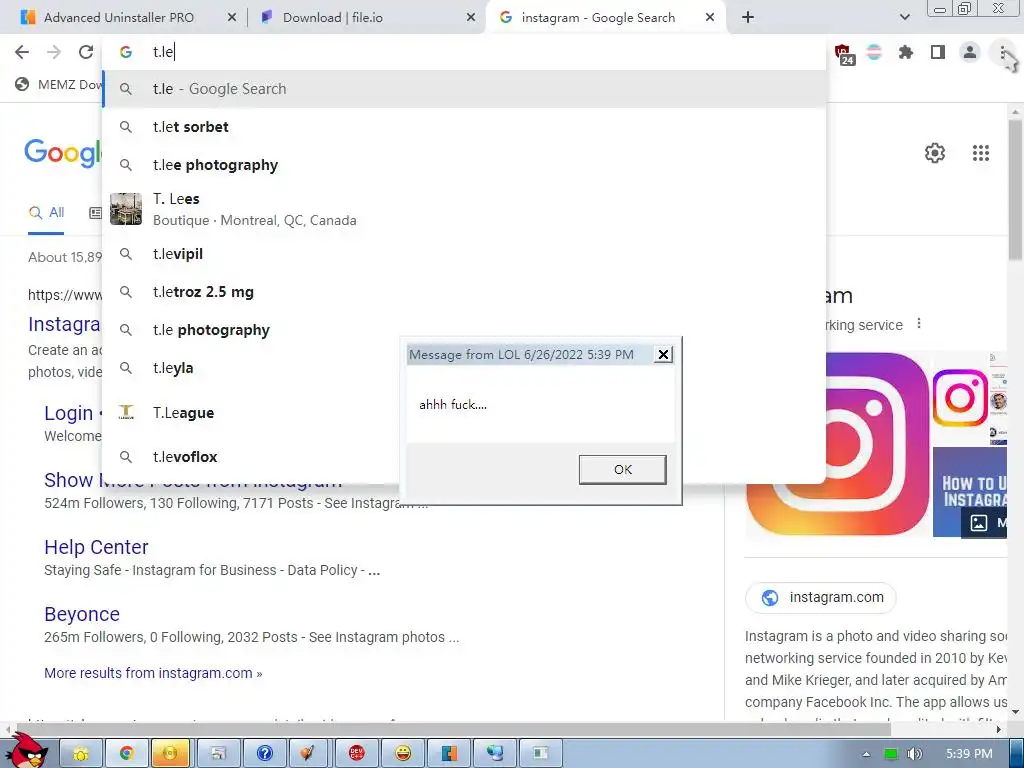Click the green monitor tray icon
The width and height of the screenshot is (1024, 768).
(x=891, y=754)
